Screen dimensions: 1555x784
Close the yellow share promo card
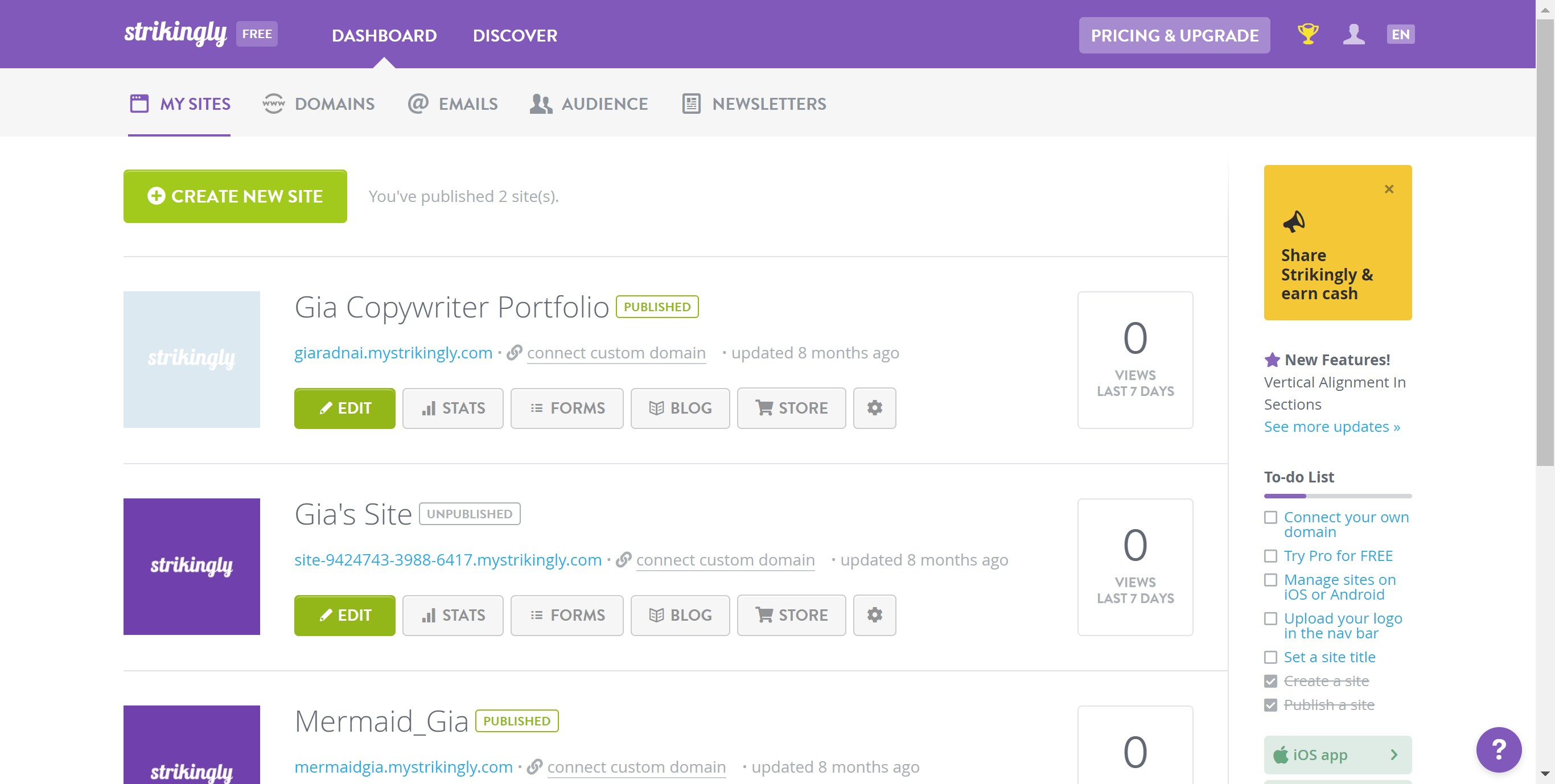pos(1388,189)
